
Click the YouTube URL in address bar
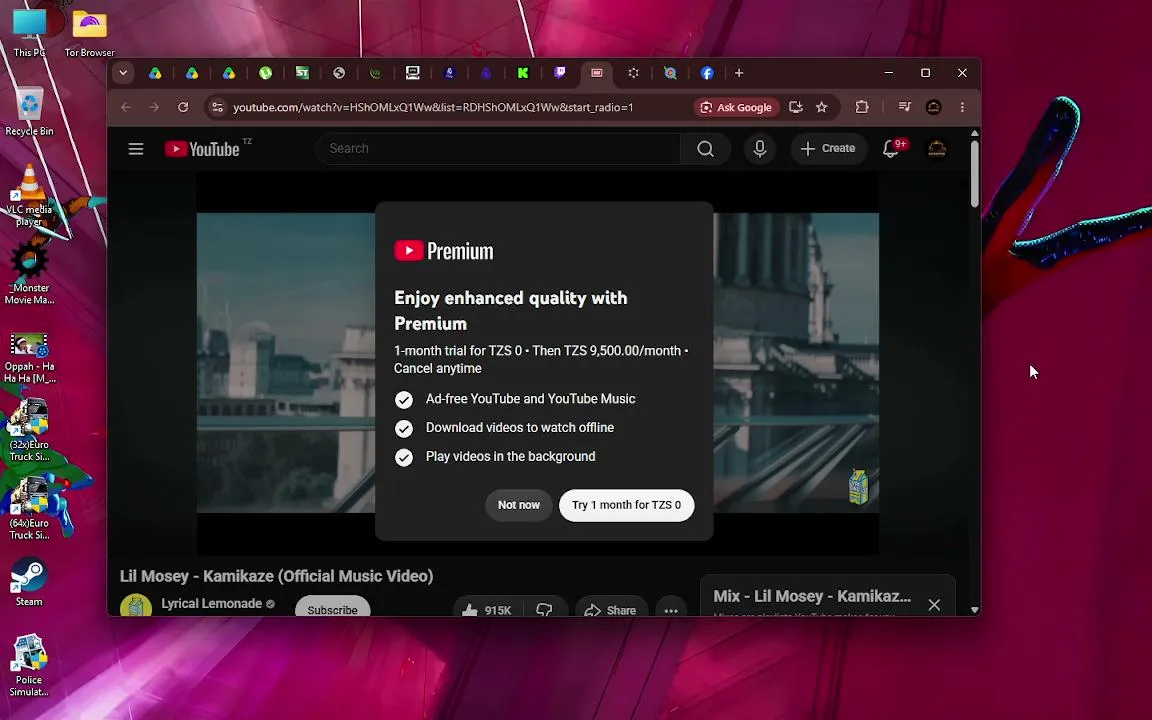tap(433, 107)
